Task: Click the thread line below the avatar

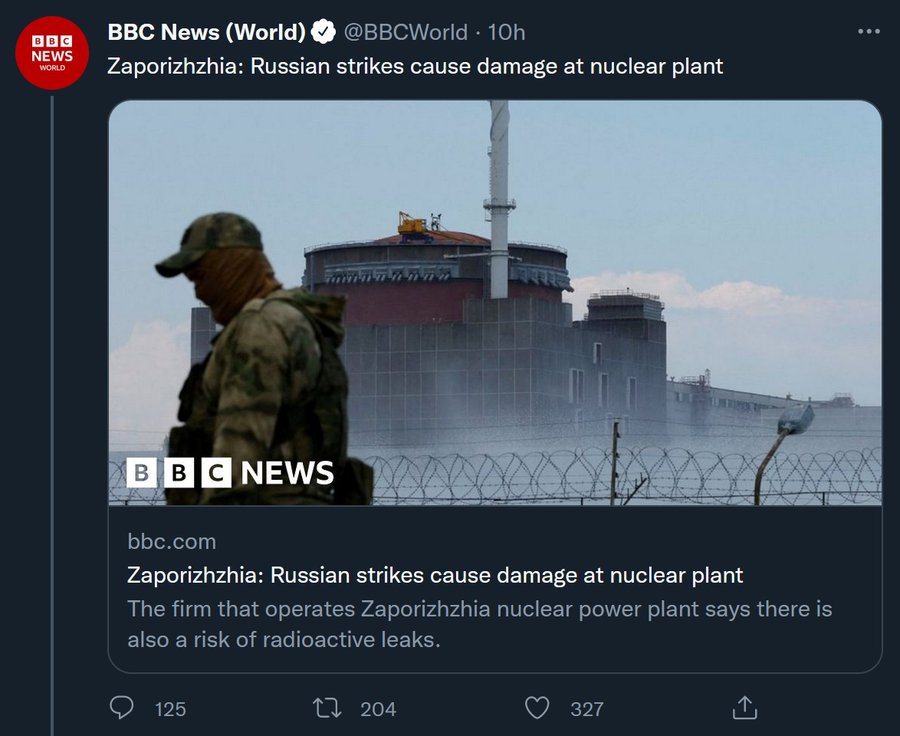Action: (52, 400)
